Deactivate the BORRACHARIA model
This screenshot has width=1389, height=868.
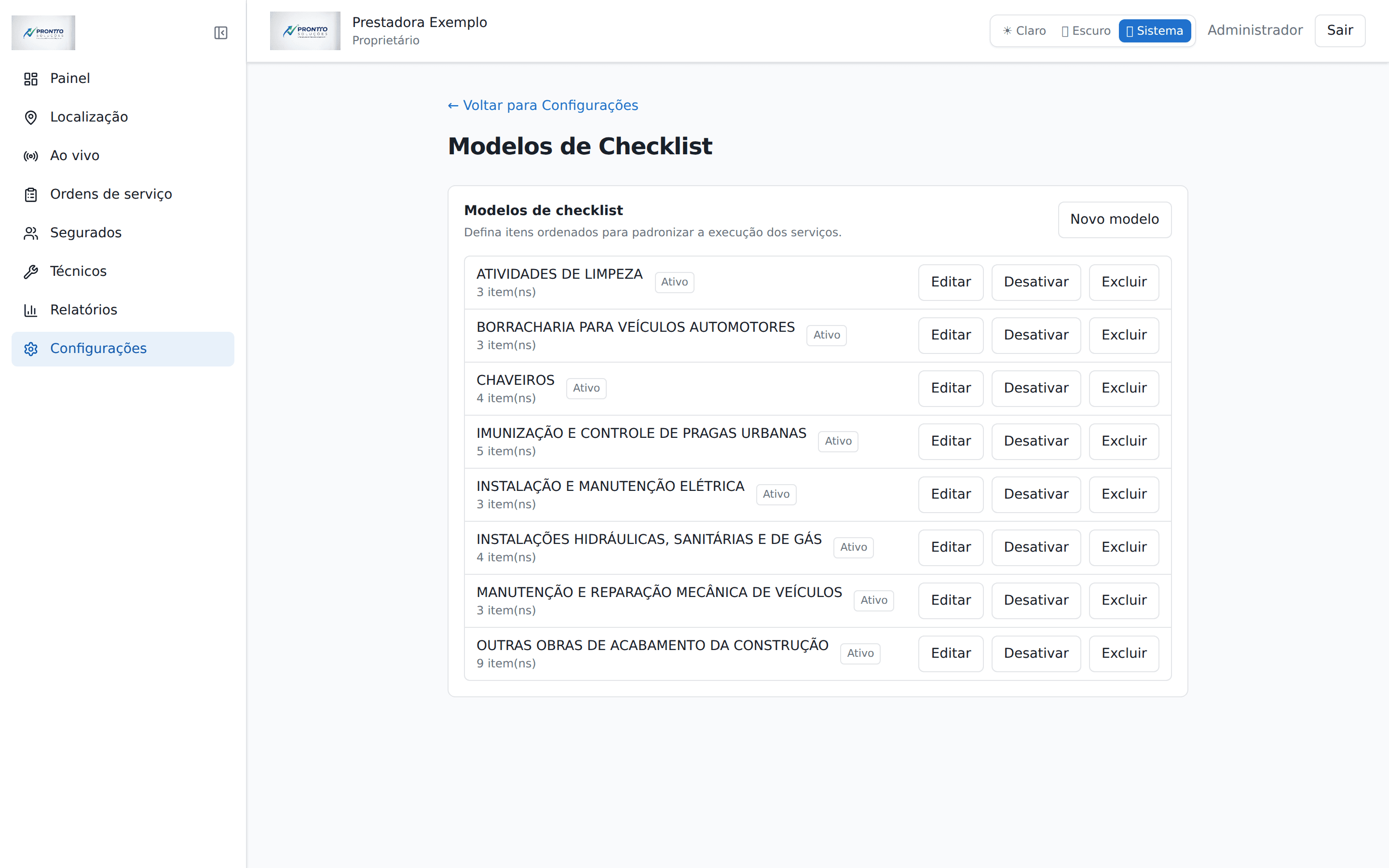tap(1036, 335)
